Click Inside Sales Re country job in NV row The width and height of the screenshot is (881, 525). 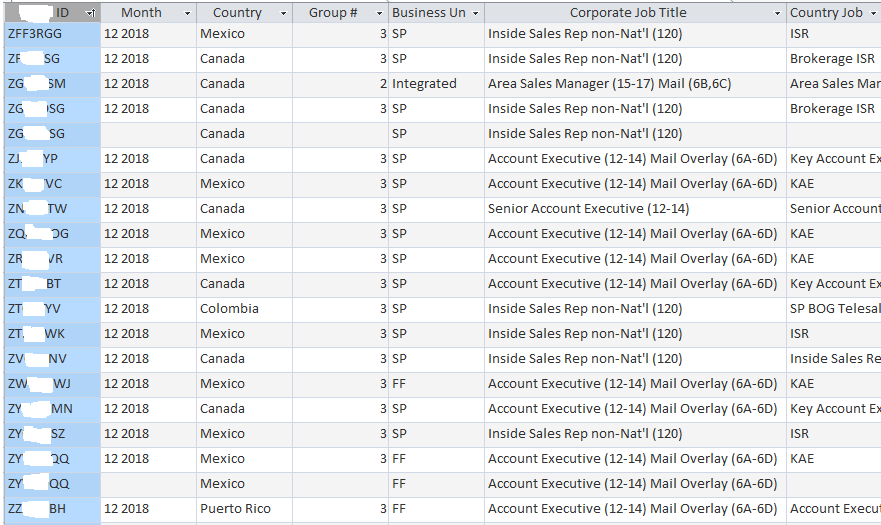click(834, 359)
